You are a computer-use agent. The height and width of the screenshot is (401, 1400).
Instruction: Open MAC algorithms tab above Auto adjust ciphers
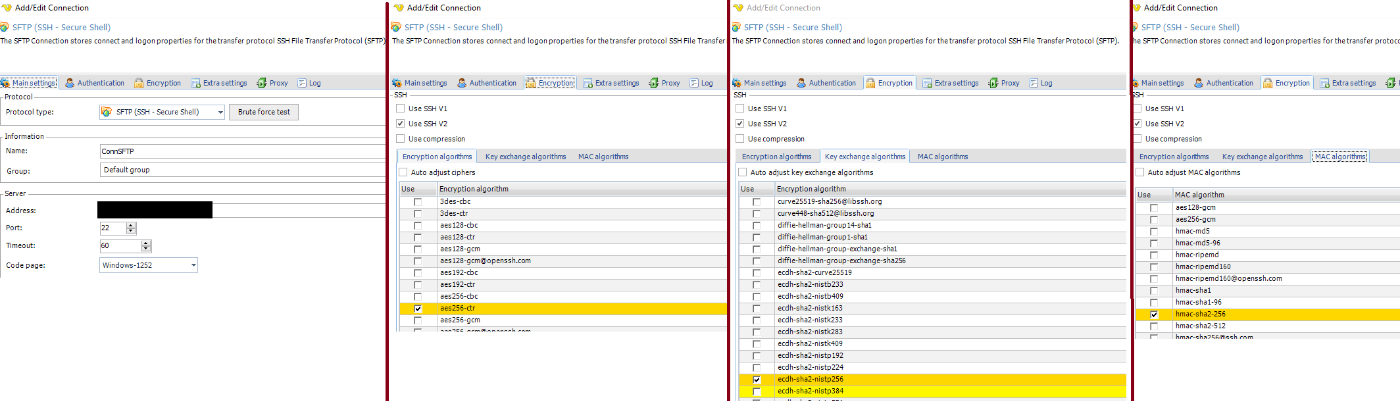pyautogui.click(x=603, y=156)
